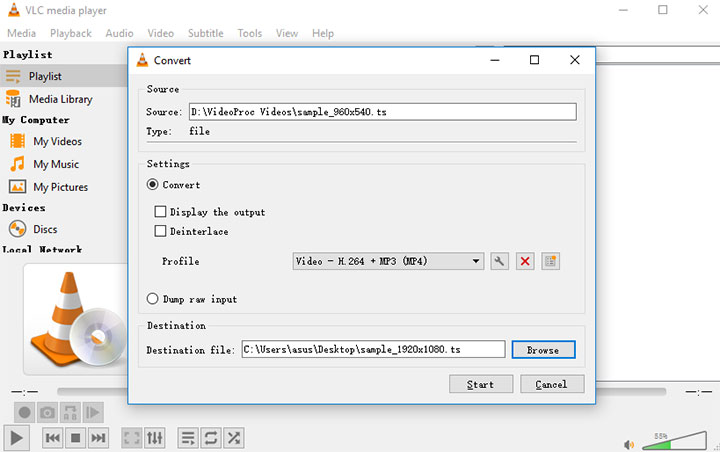Enable the Deinterlace checkbox
The image size is (720, 452).
(160, 231)
